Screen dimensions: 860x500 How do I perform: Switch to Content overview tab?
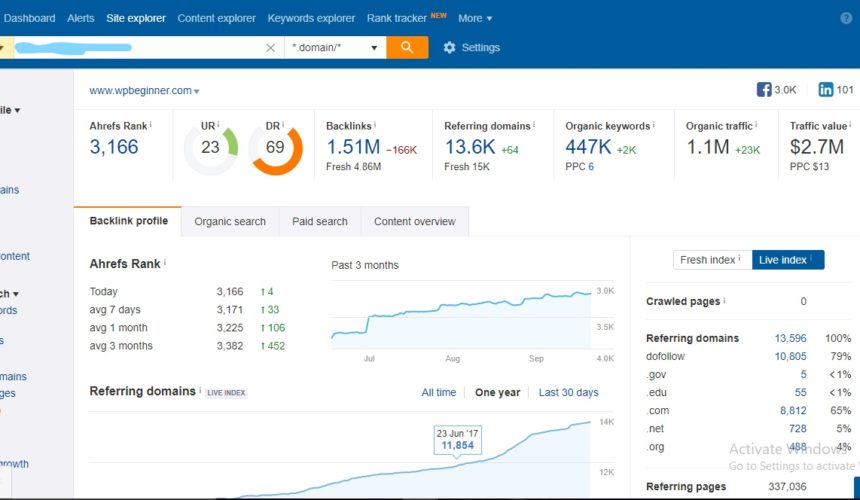[x=415, y=221]
